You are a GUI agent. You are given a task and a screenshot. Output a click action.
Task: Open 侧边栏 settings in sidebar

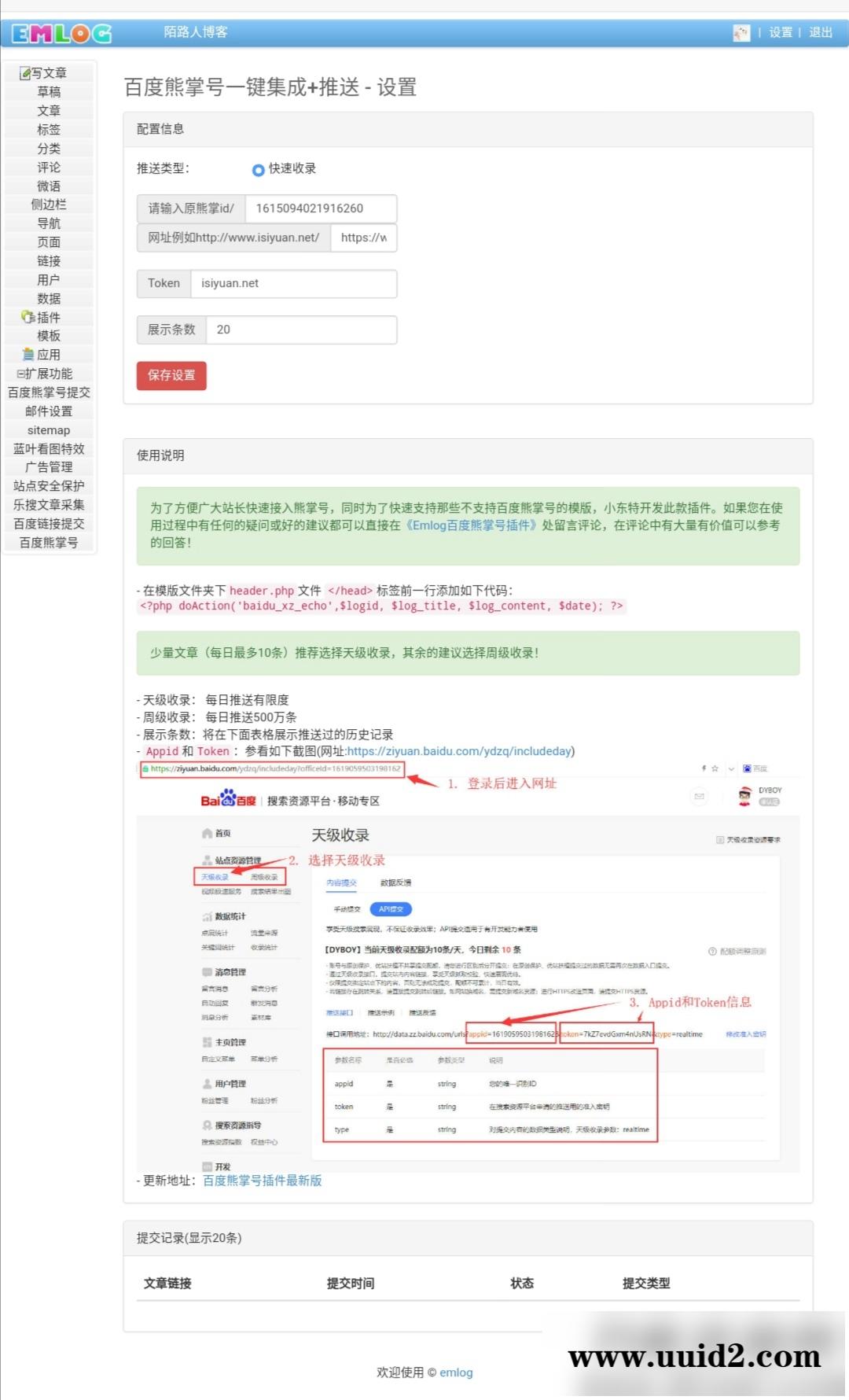tap(49, 204)
